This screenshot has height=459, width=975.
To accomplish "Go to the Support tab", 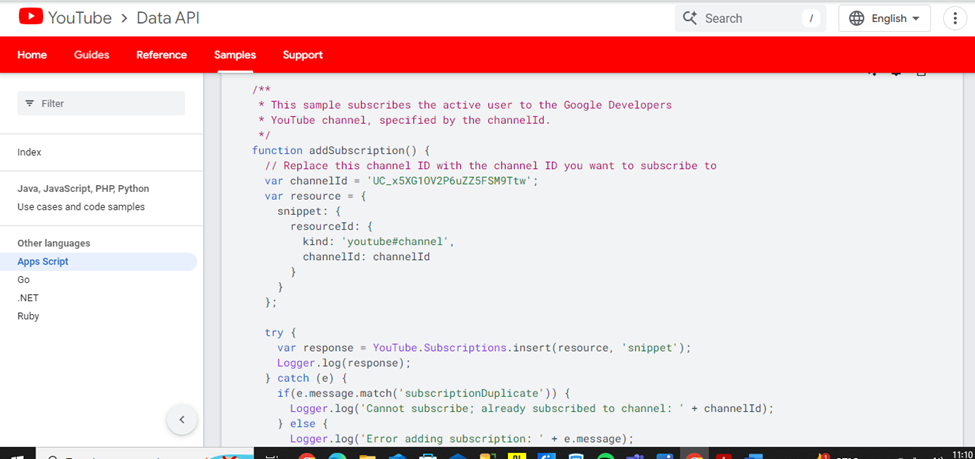I will coord(303,55).
